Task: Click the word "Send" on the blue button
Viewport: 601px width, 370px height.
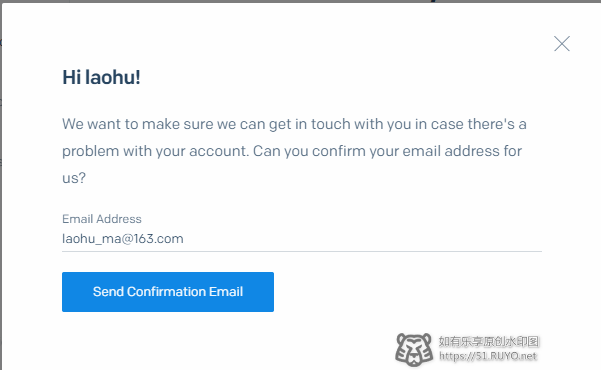Action: pos(108,292)
